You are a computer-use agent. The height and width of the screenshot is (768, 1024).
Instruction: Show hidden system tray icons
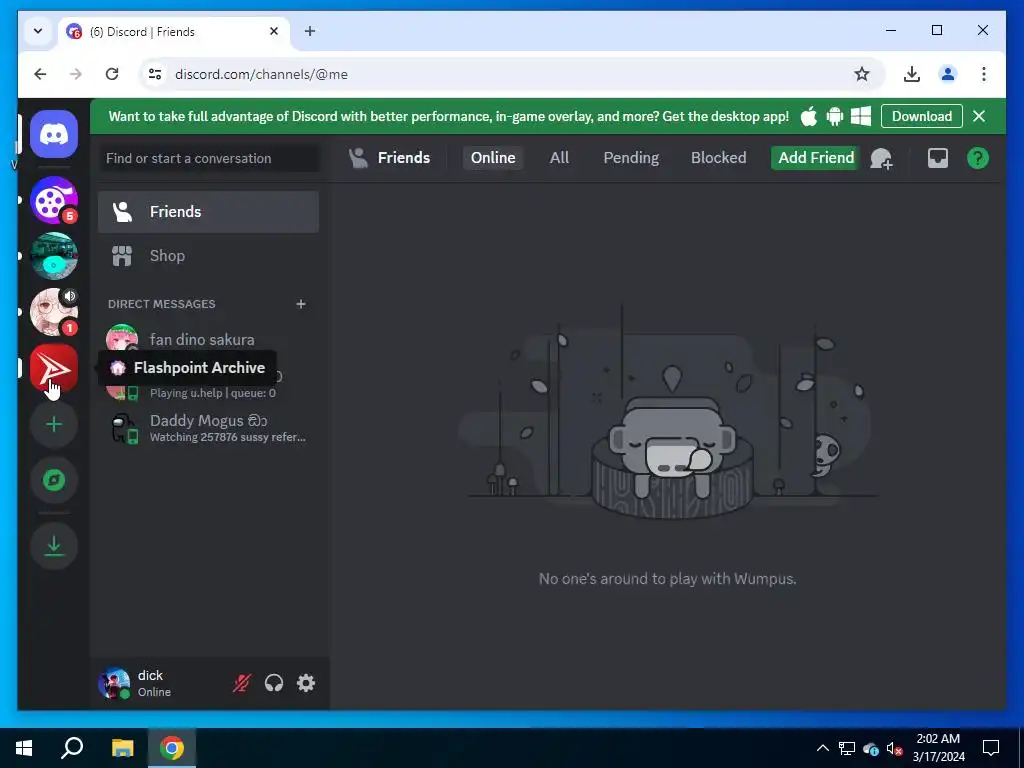pos(823,748)
